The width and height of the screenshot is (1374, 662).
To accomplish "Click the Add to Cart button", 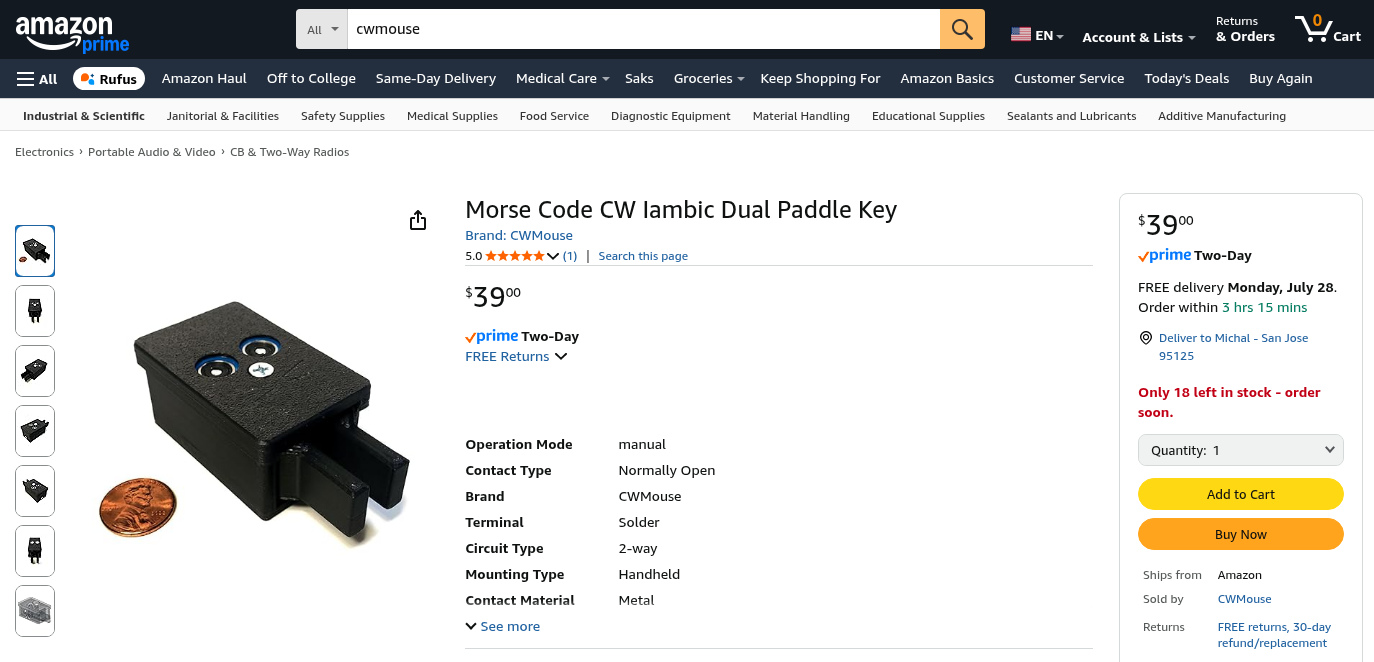I will [x=1241, y=494].
